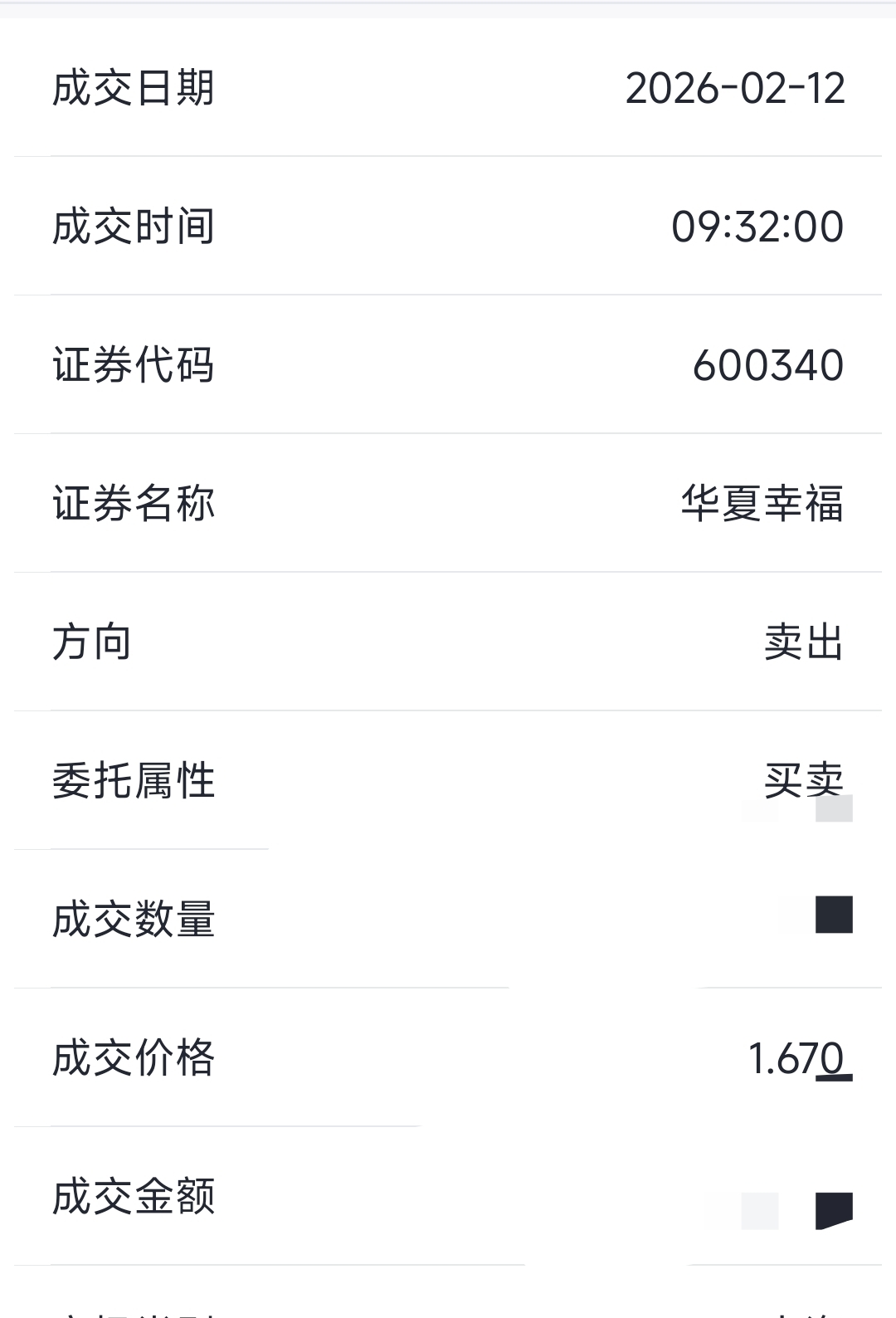Image resolution: width=896 pixels, height=1318 pixels.
Task: Tap the 证券代码 label
Action: 134,365
